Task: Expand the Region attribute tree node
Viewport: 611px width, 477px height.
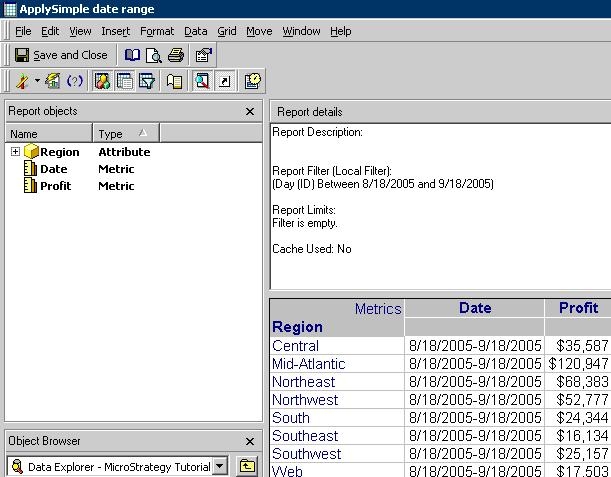Action: (x=15, y=152)
